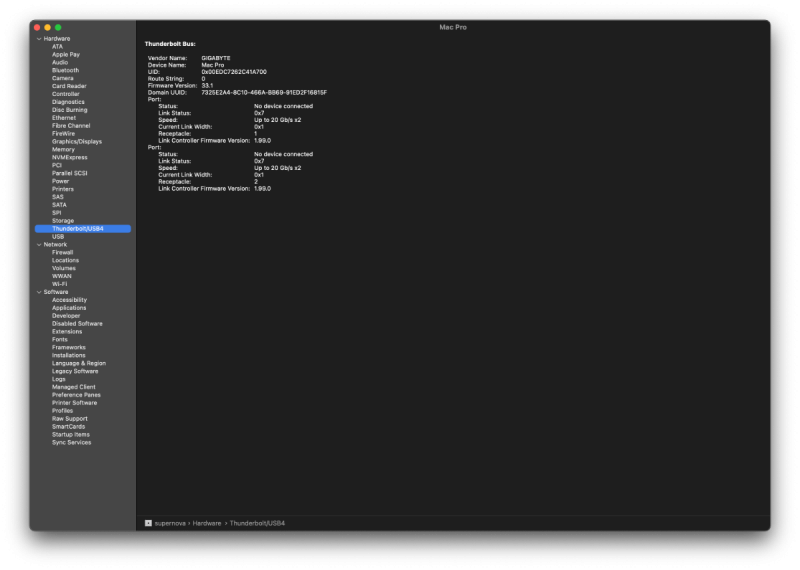This screenshot has height=570, width=800.
Task: Open Profiles under Software
Action: (x=62, y=411)
